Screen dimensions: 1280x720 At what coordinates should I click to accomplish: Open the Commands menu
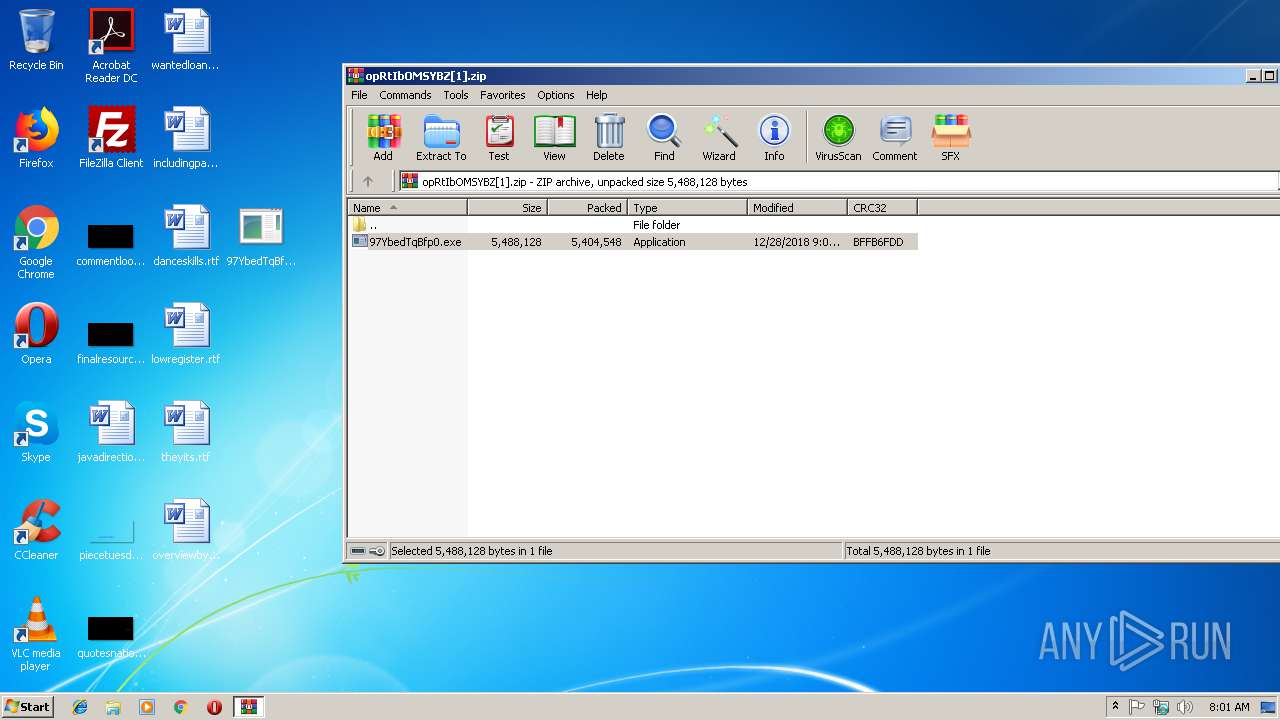(405, 95)
